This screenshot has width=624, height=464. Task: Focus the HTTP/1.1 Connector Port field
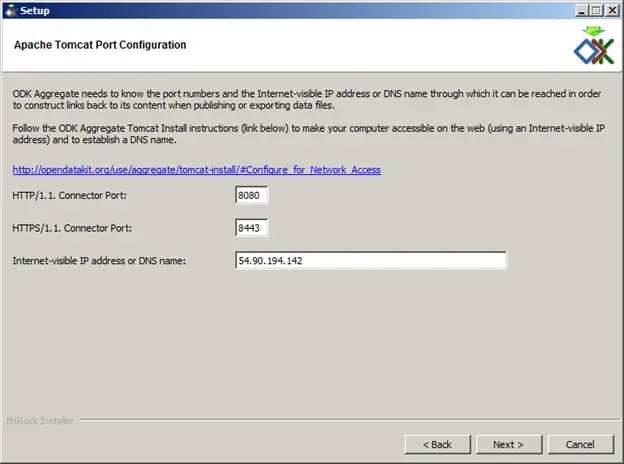(x=252, y=195)
